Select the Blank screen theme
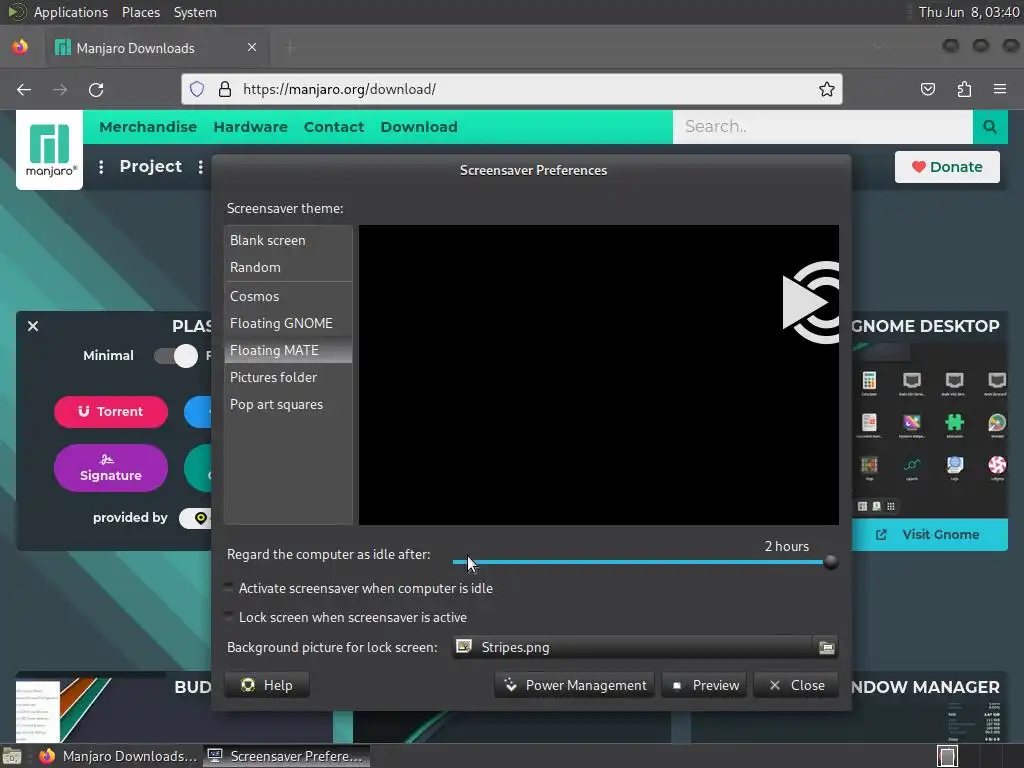This screenshot has height=768, width=1024. click(x=288, y=240)
